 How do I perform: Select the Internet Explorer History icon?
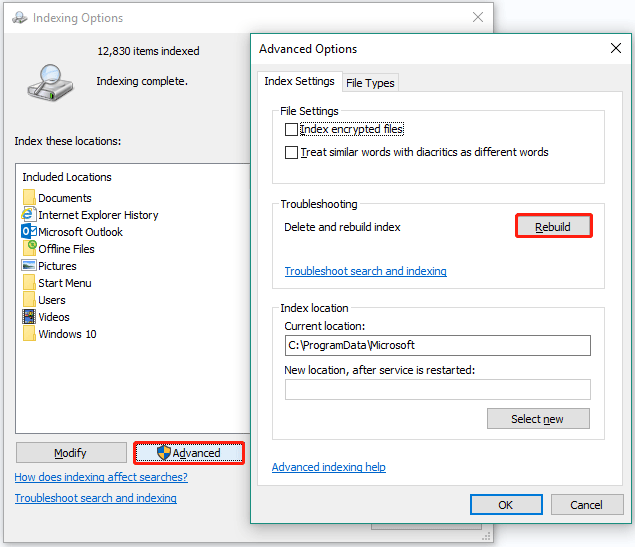point(29,215)
